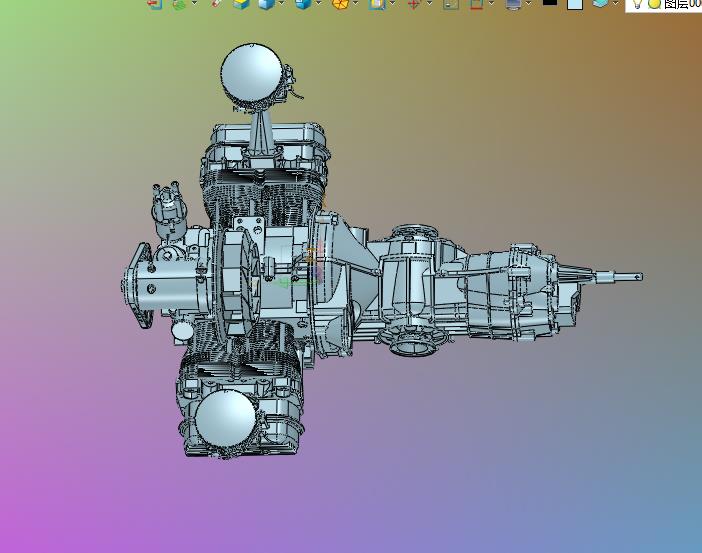
Task: Open dropdown arrow beside clipboard icon
Action: coord(393,3)
